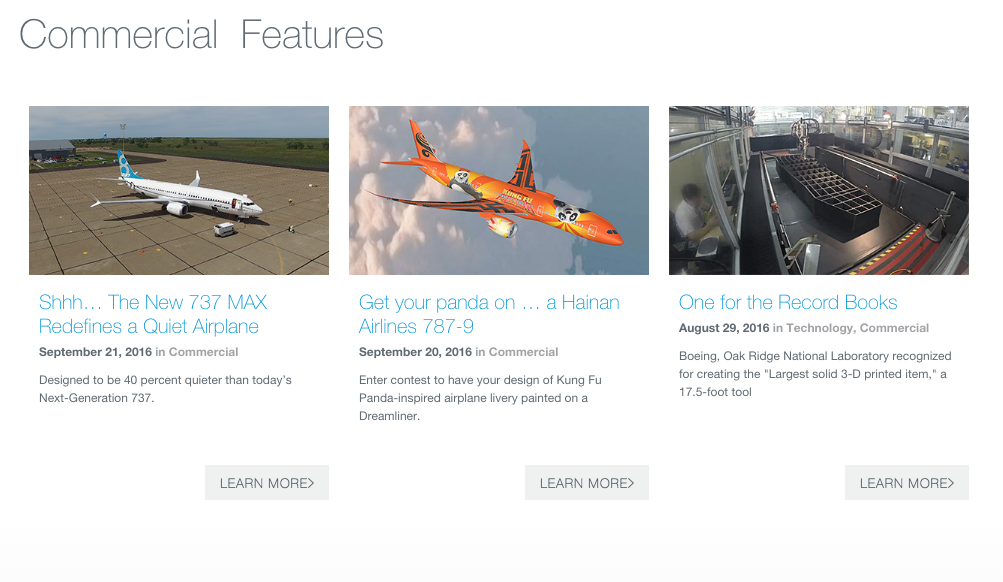
Task: Open the 3-D printing lab image
Action: point(819,191)
